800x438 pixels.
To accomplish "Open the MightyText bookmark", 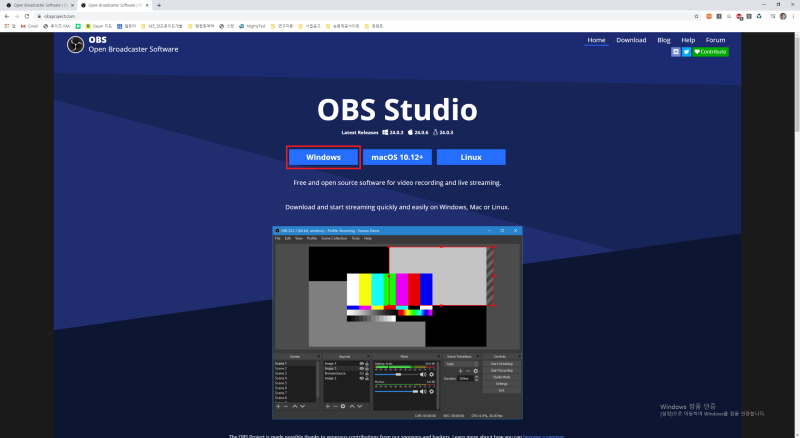I will [x=252, y=26].
